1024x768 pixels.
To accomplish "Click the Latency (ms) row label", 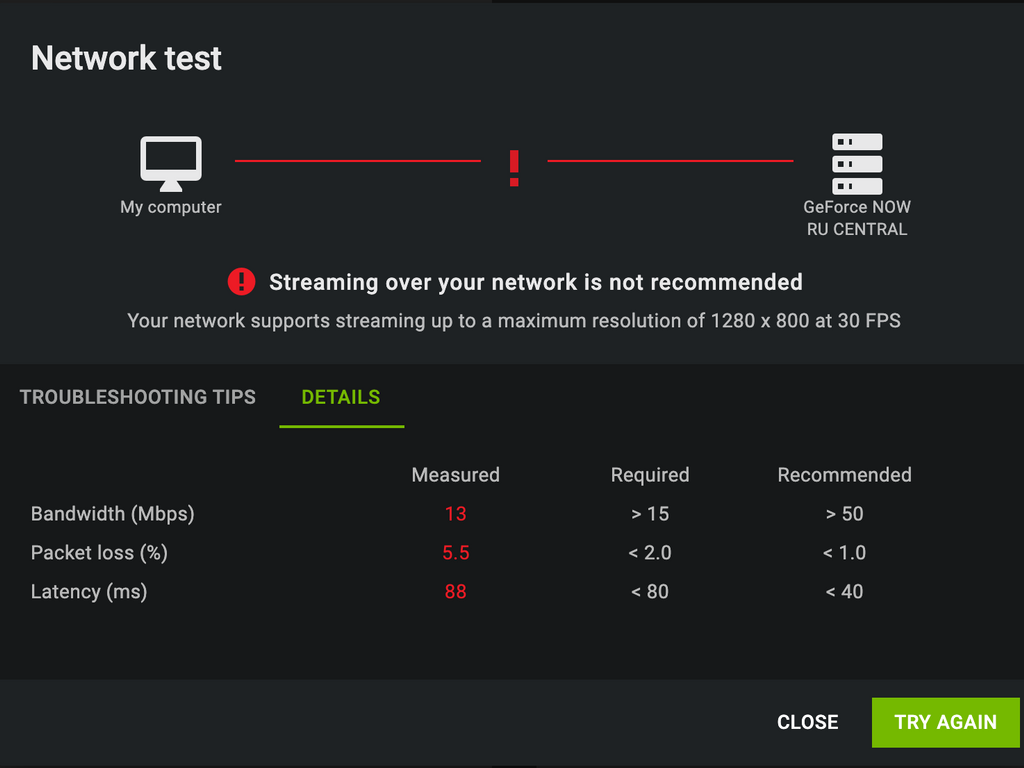I will (89, 592).
